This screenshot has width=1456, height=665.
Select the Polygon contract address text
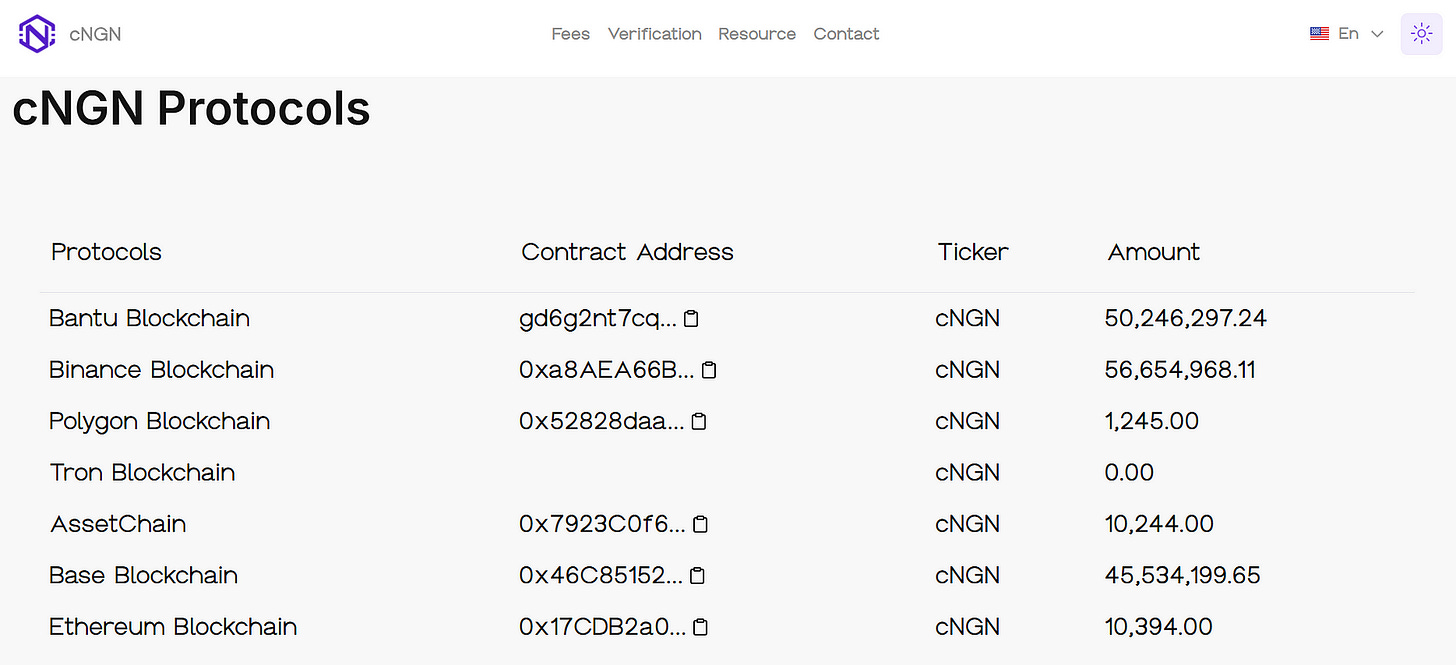click(600, 421)
